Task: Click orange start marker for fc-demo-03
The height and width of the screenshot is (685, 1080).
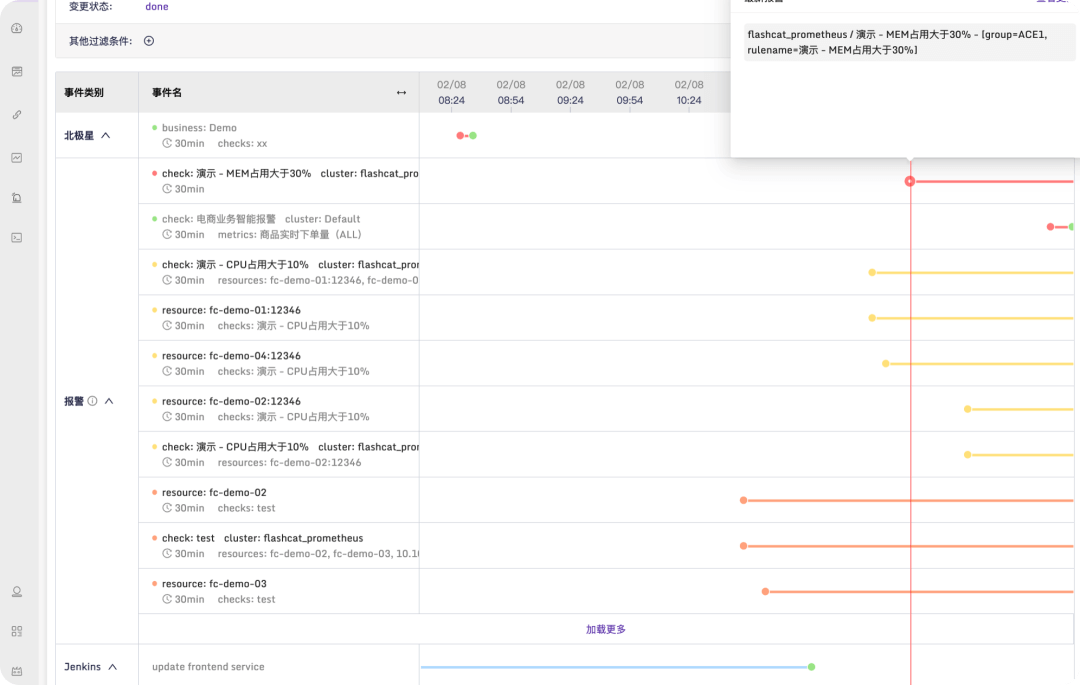Action: 765,591
